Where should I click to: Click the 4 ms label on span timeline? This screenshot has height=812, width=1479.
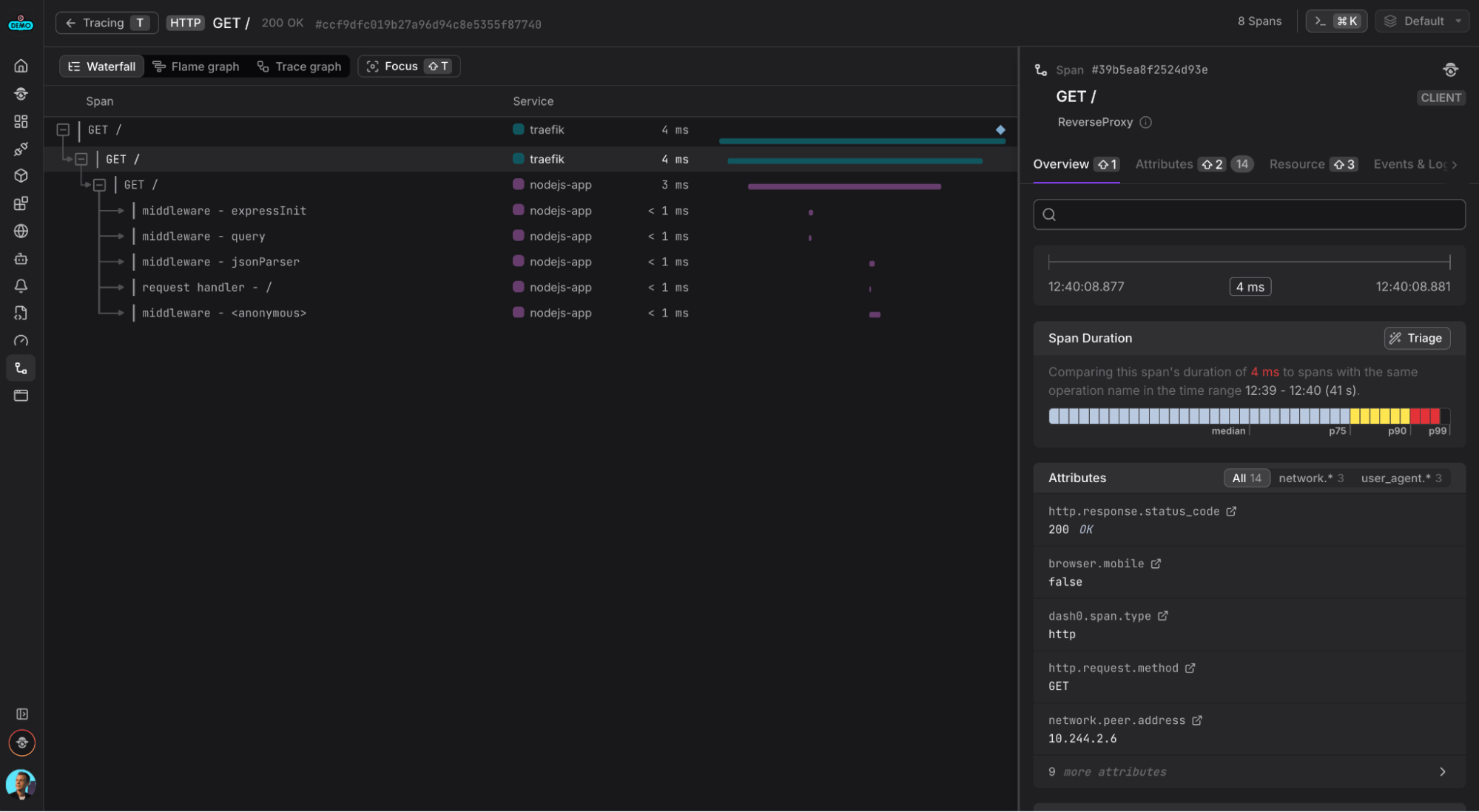pyautogui.click(x=1250, y=287)
